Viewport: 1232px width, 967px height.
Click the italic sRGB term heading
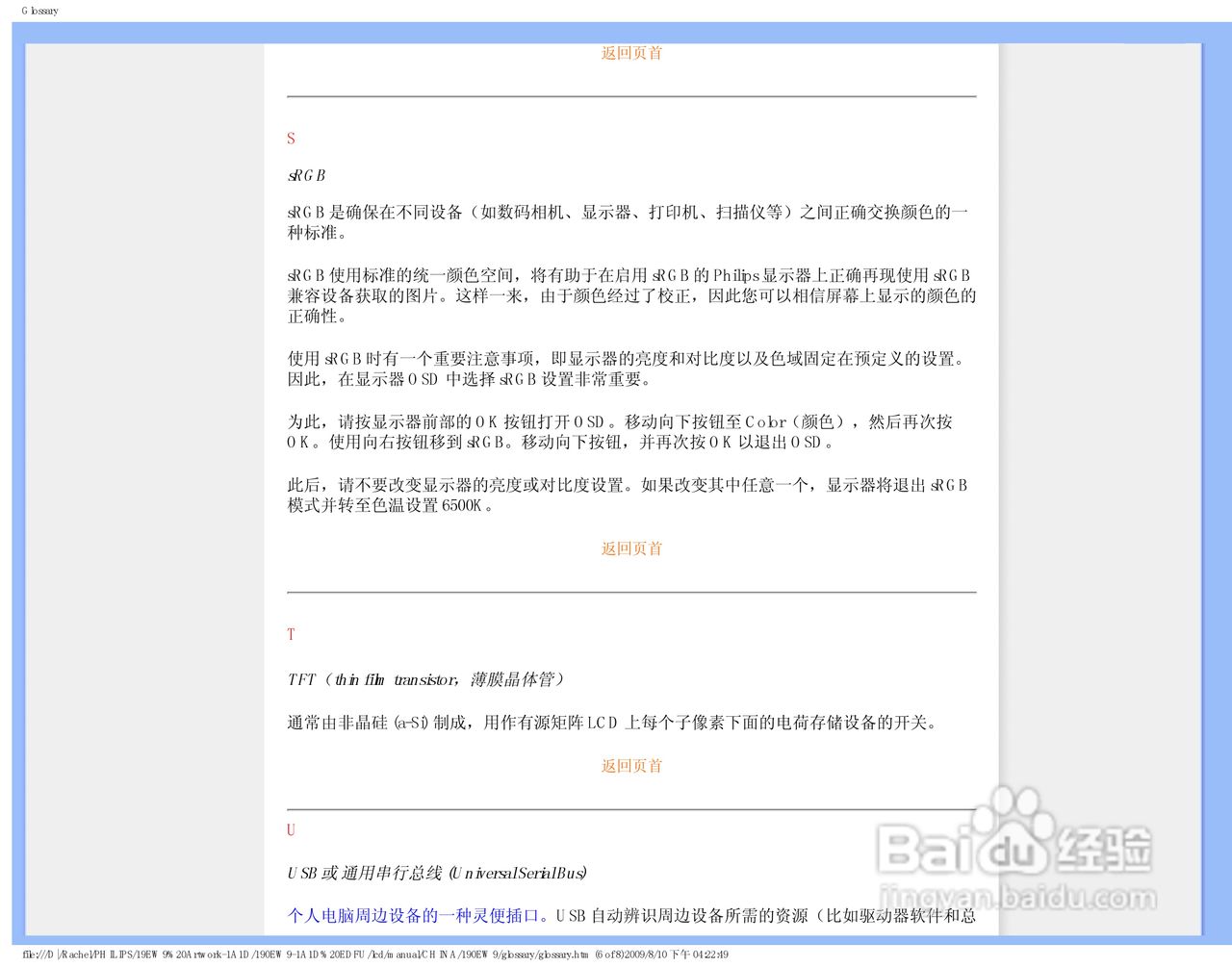click(307, 175)
